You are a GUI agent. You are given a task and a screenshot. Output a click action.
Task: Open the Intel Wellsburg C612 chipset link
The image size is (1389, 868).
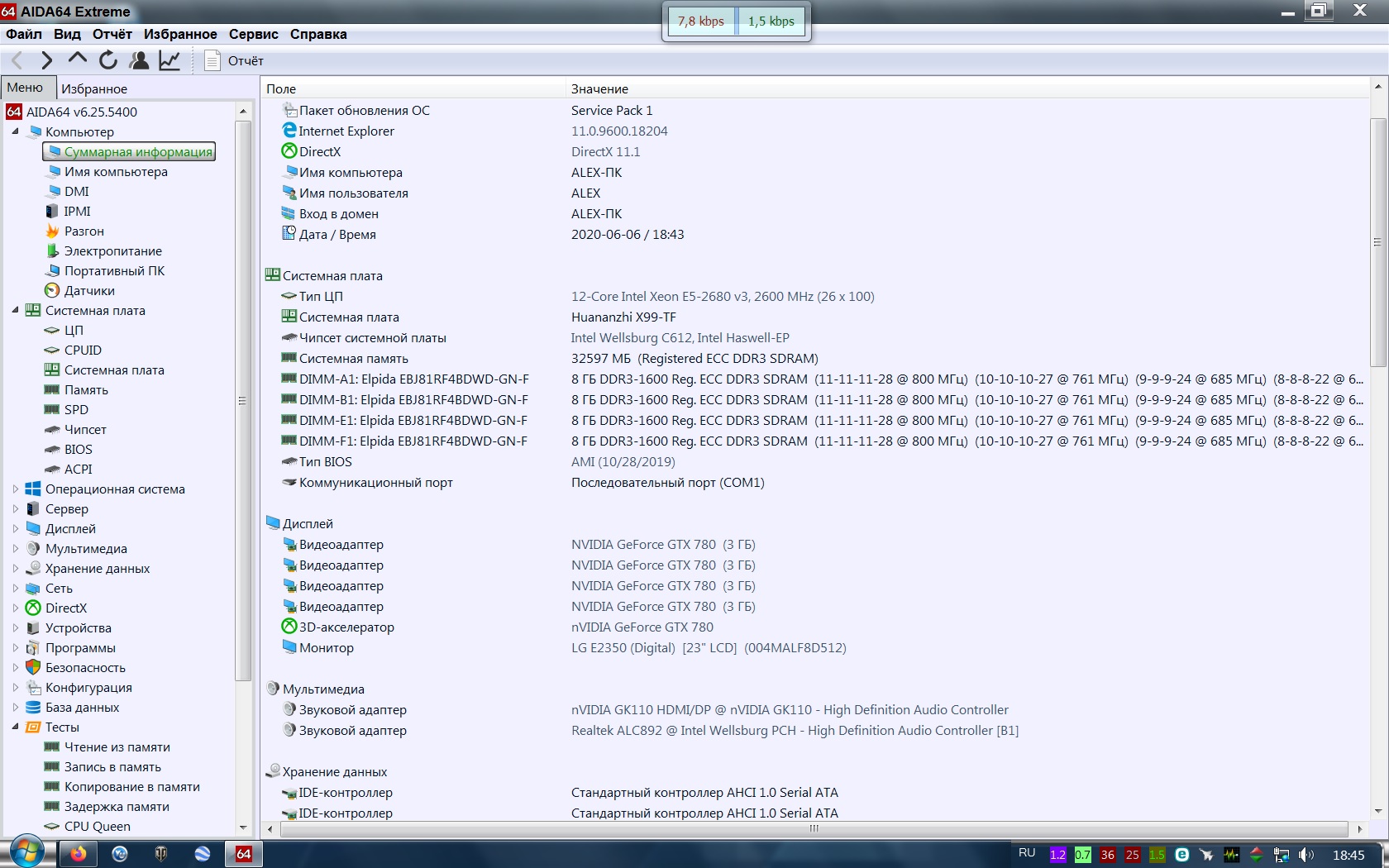(x=680, y=337)
